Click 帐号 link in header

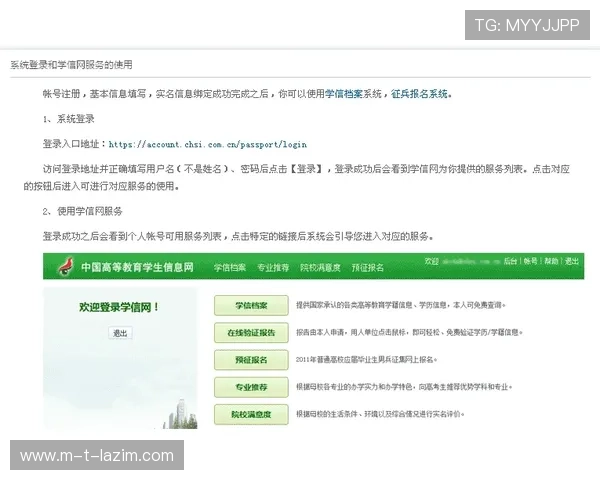click(x=530, y=261)
